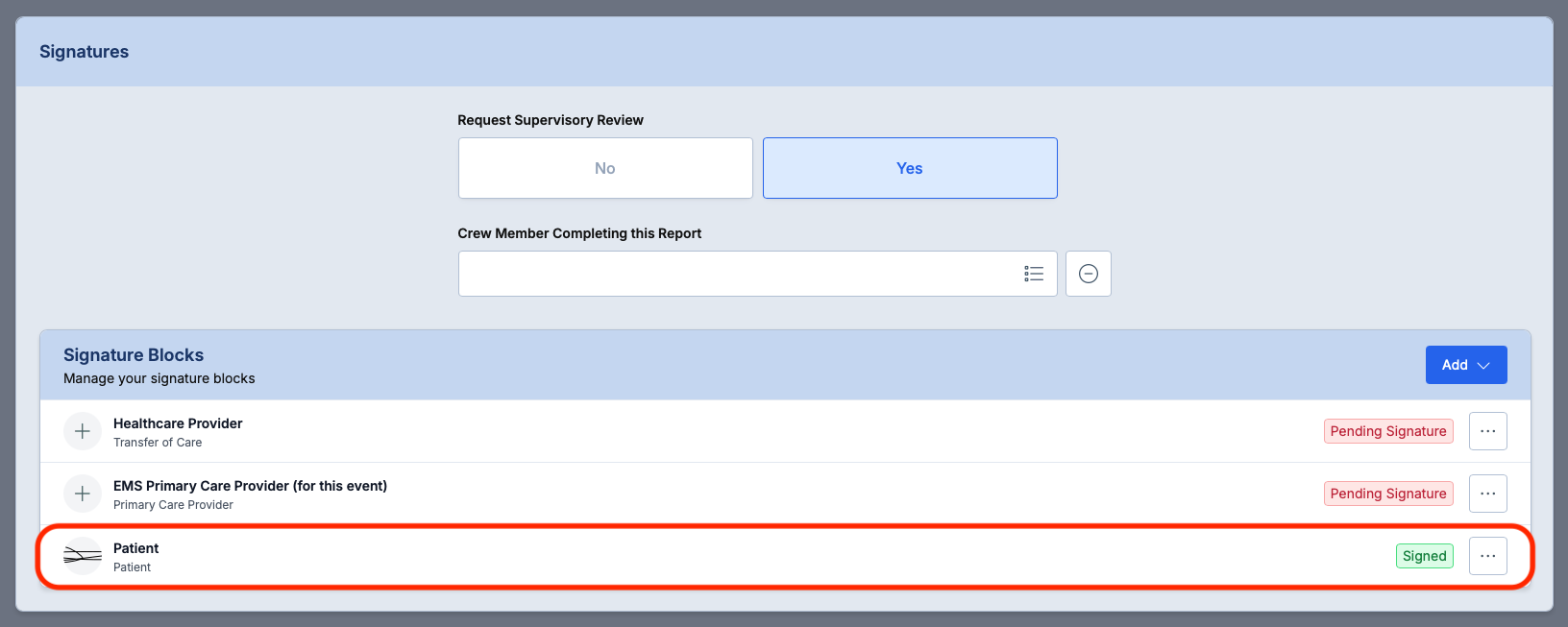Click the Signature Blocks section heading
The height and width of the screenshot is (627, 1568).
point(134,355)
